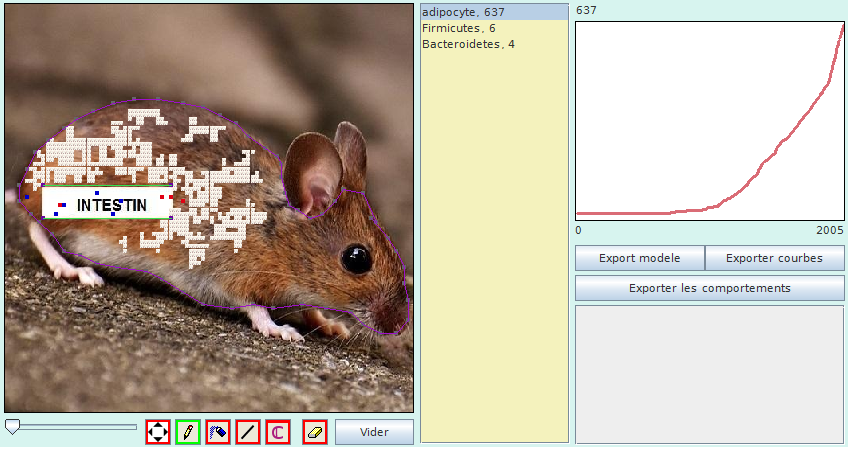Select the pencil drawing tool

tap(187, 432)
